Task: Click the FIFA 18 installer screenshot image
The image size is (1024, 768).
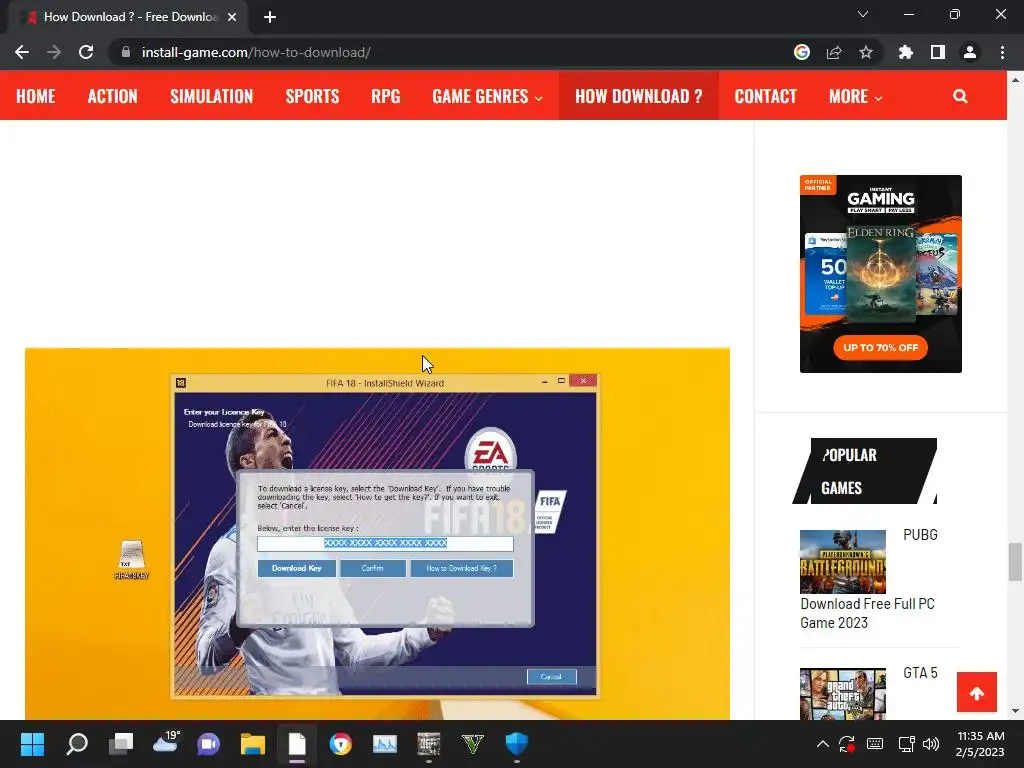Action: (x=377, y=534)
